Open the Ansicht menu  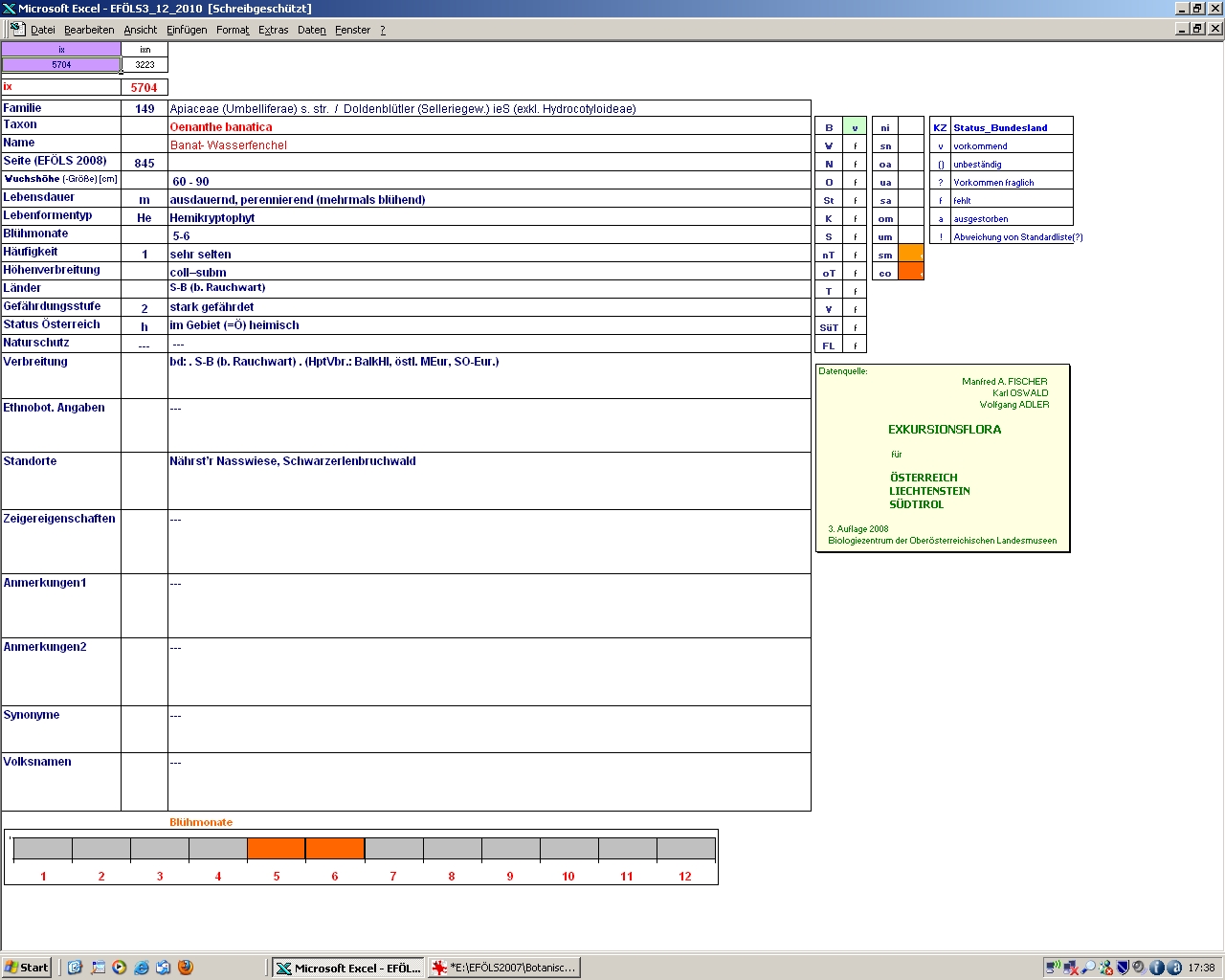[141, 30]
